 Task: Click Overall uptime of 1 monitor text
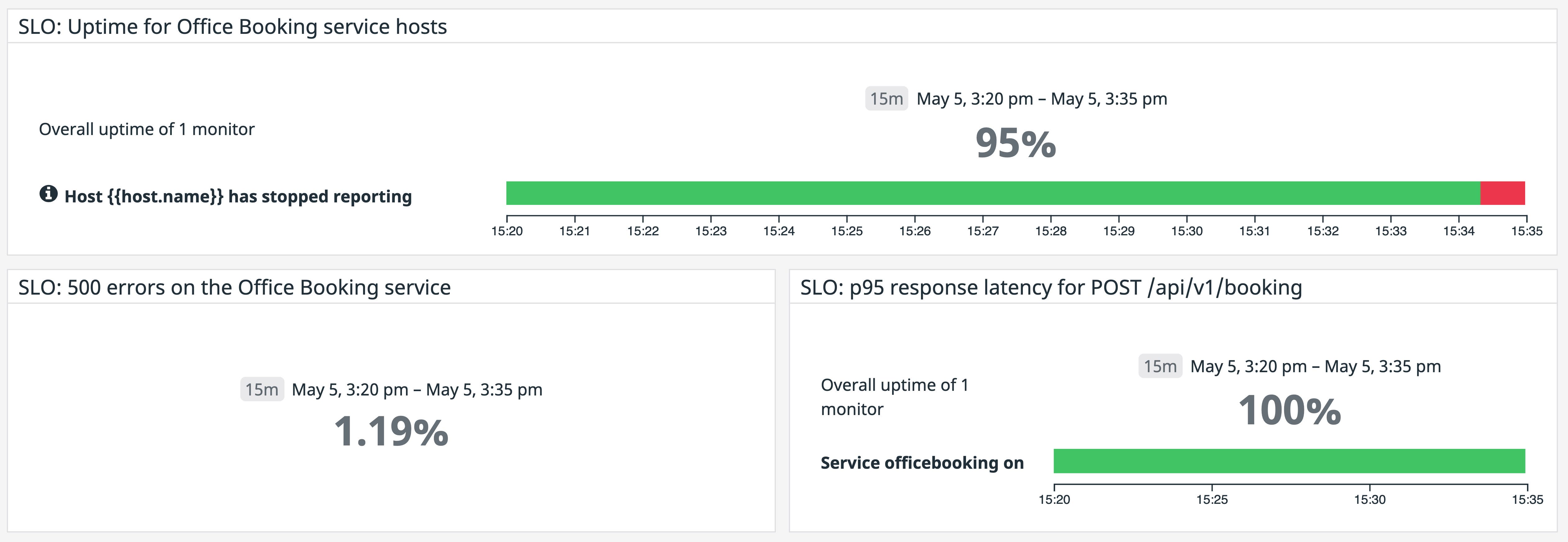[146, 128]
